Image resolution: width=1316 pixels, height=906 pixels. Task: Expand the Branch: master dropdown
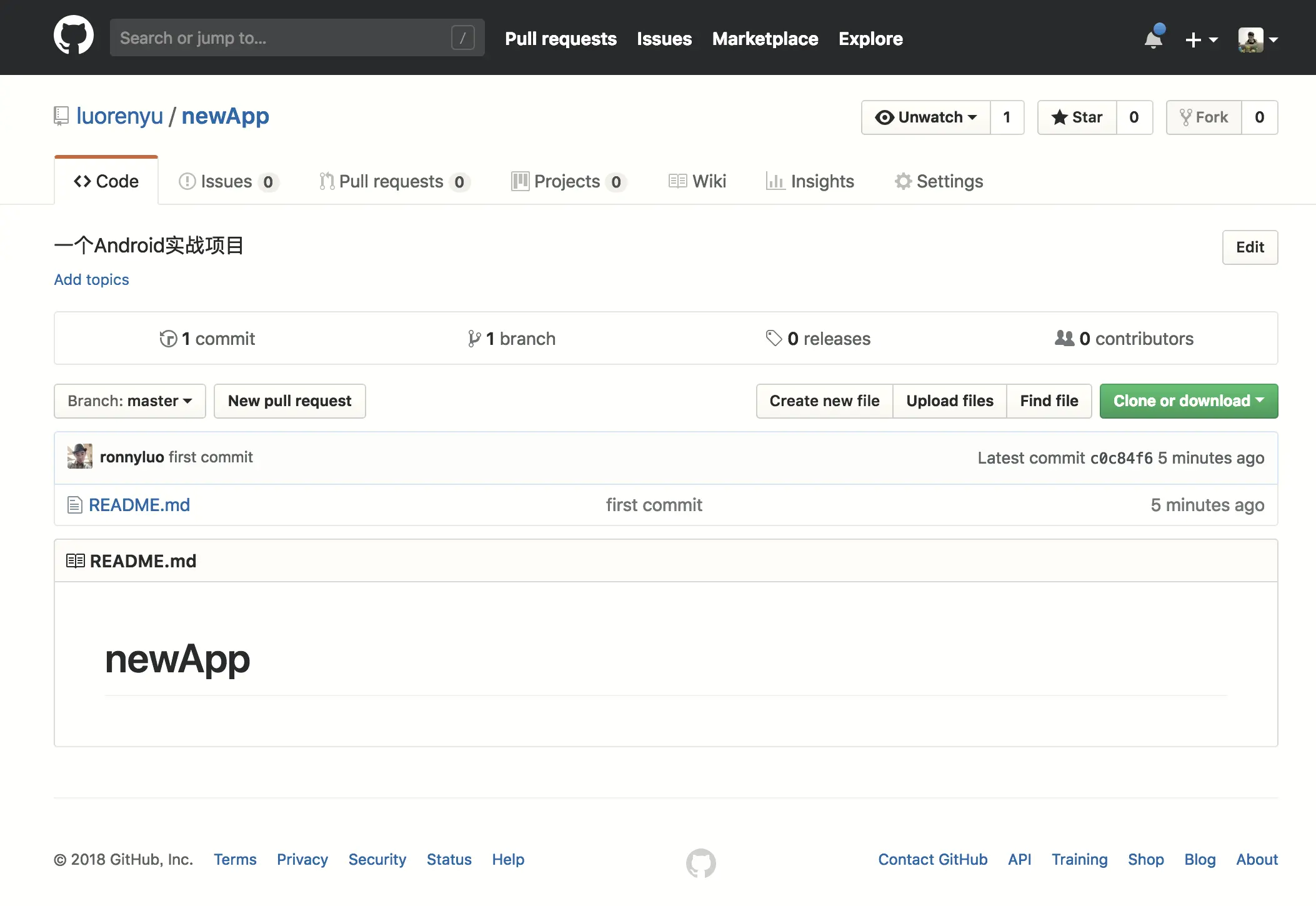(x=130, y=401)
